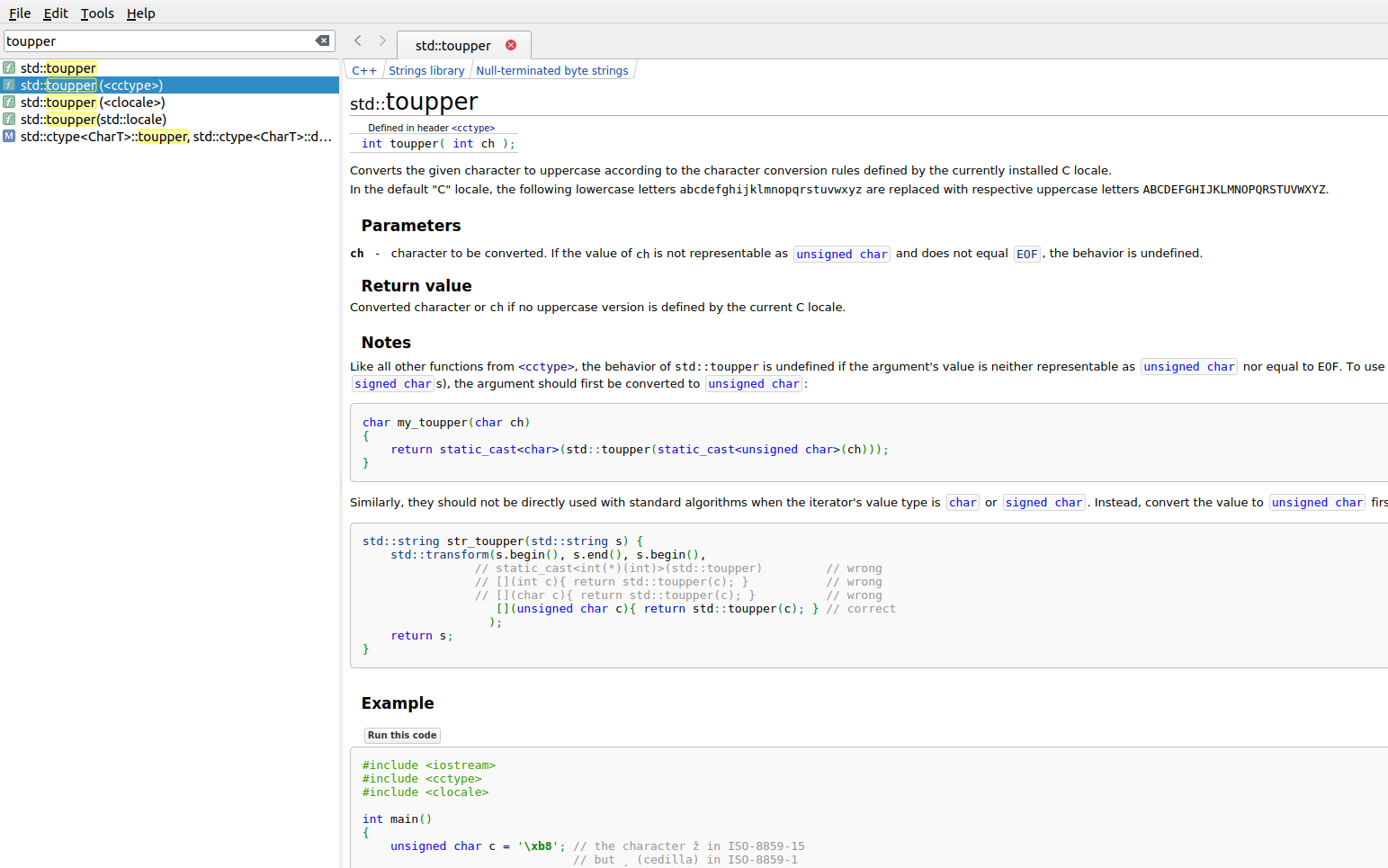Open the Edit menu
This screenshot has width=1388, height=868.
point(56,13)
